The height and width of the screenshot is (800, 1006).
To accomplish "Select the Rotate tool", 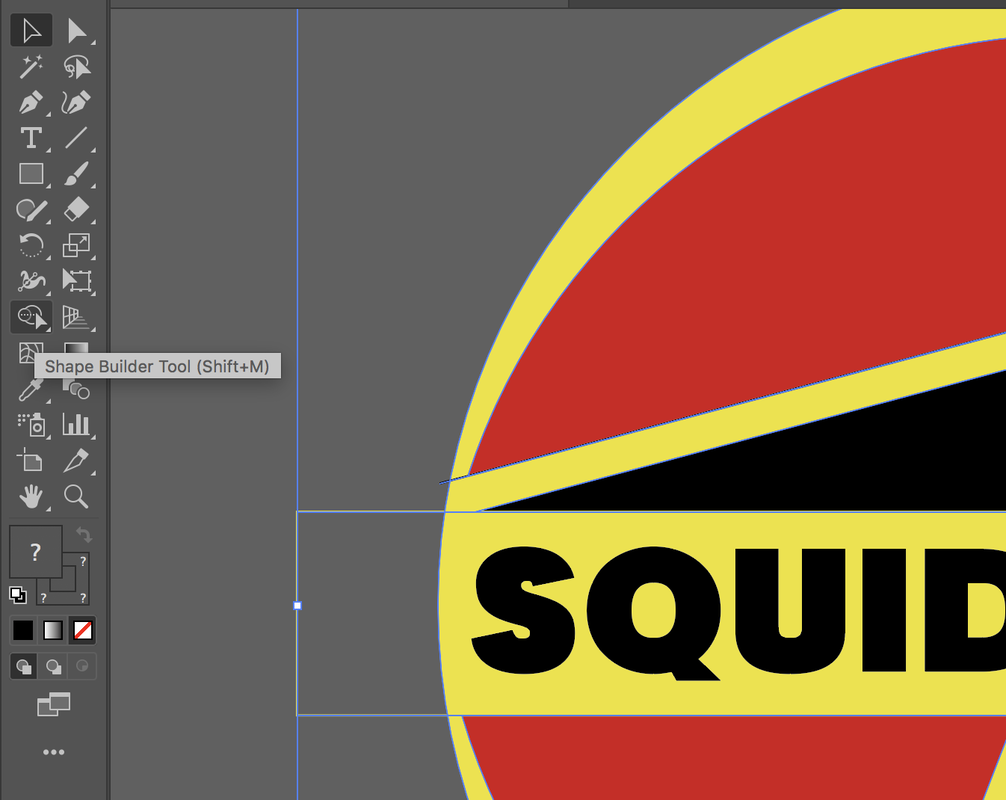I will 31,245.
